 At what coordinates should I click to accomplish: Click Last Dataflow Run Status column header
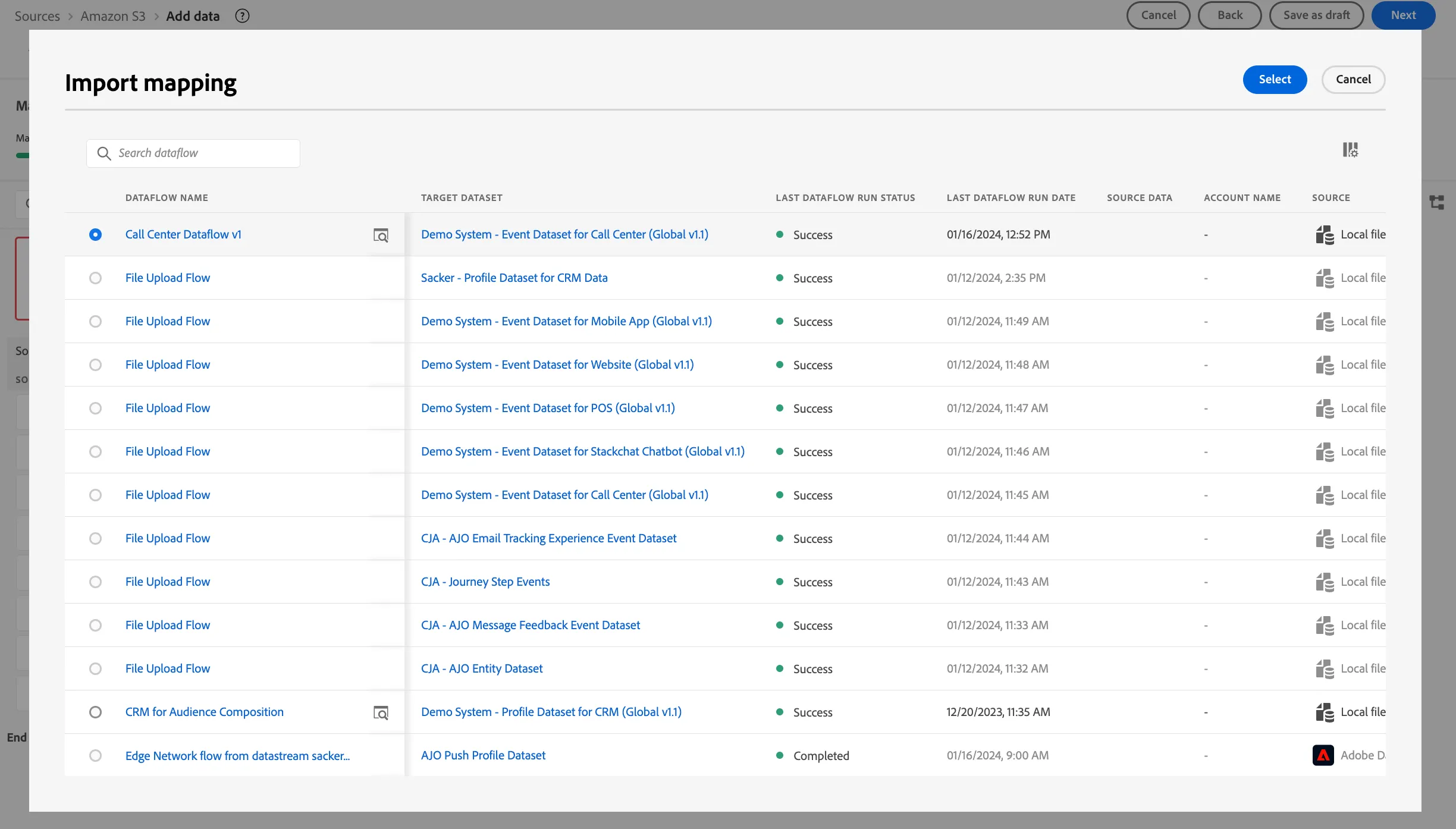click(x=845, y=198)
